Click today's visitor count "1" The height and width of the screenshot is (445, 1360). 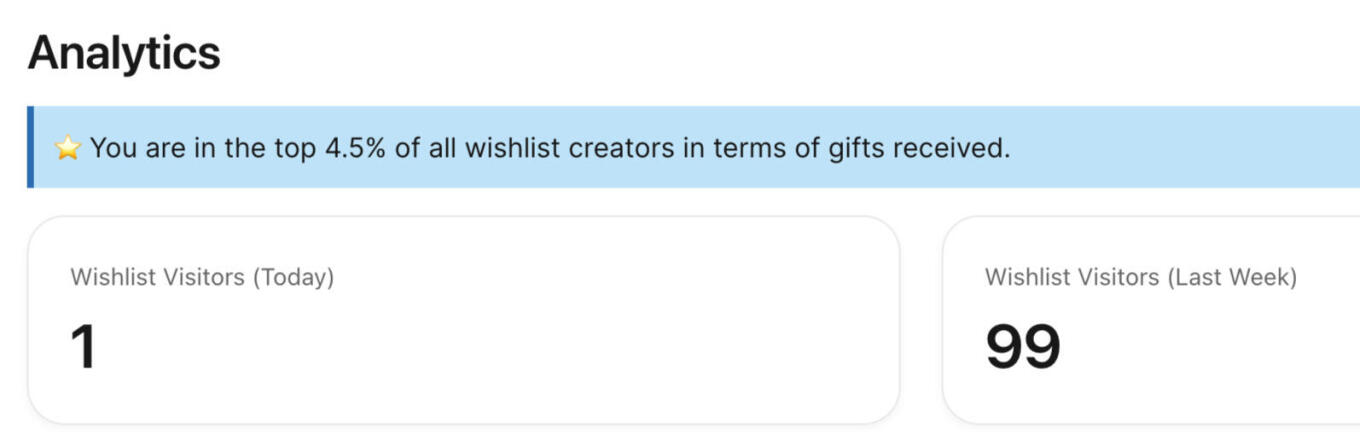[x=83, y=346]
